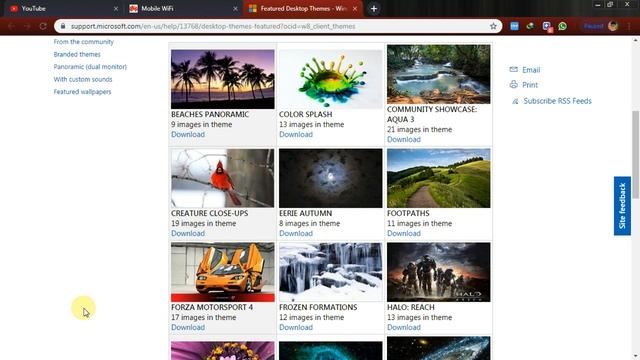The width and height of the screenshot is (640, 360).
Task: Download the Forza Motorsport 4 theme
Action: [188, 327]
